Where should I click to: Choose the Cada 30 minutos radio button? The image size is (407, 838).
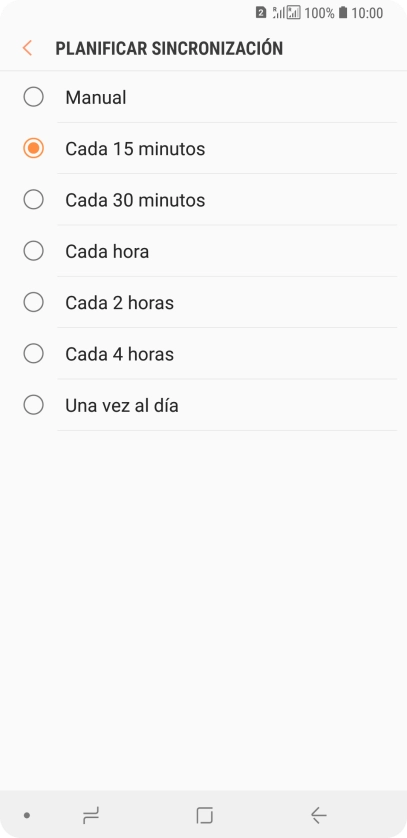(x=34, y=199)
